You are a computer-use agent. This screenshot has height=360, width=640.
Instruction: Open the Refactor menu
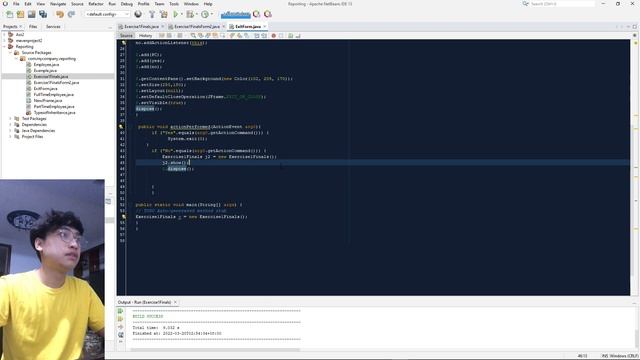pos(96,4)
